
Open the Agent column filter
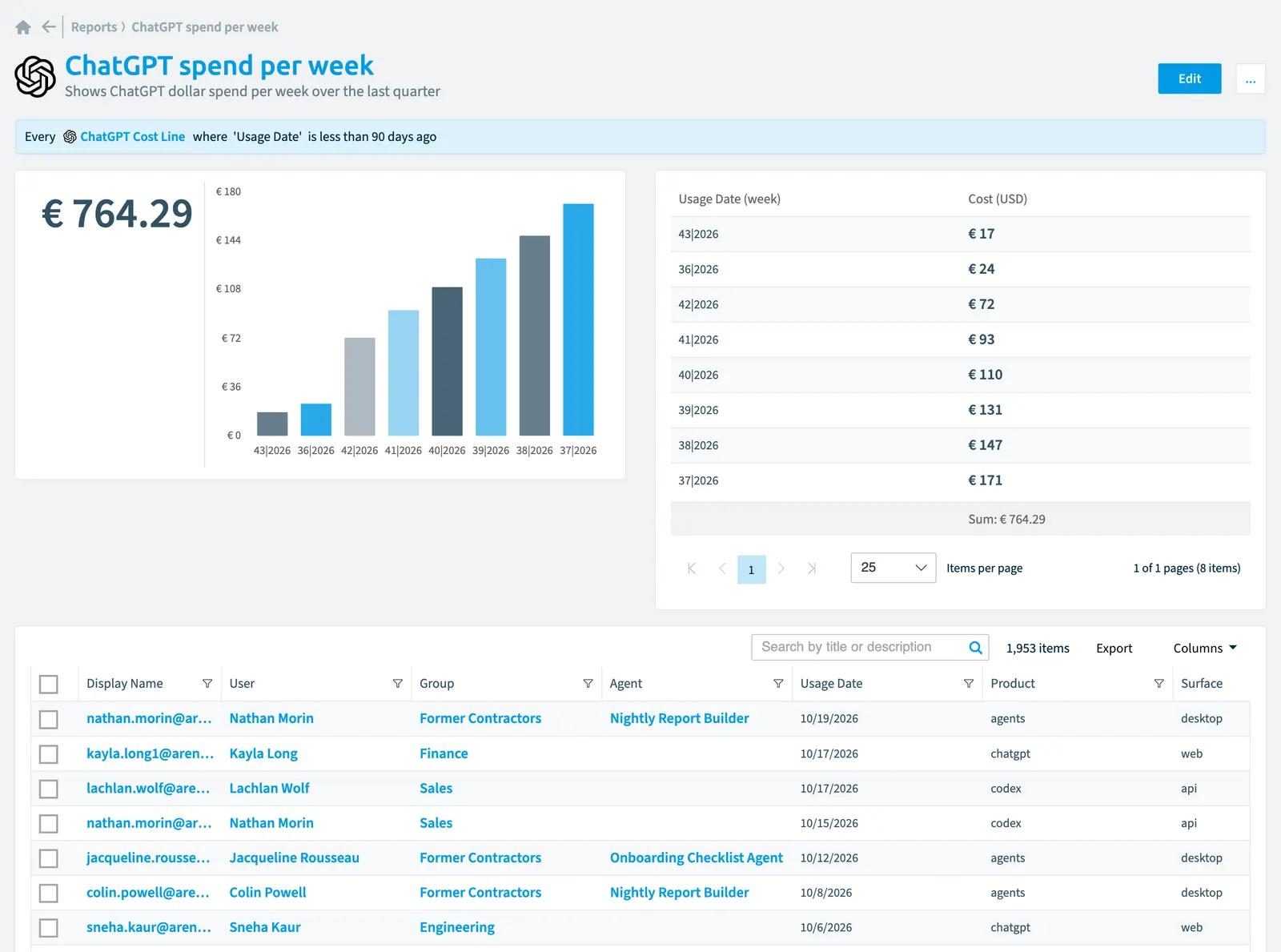778,684
